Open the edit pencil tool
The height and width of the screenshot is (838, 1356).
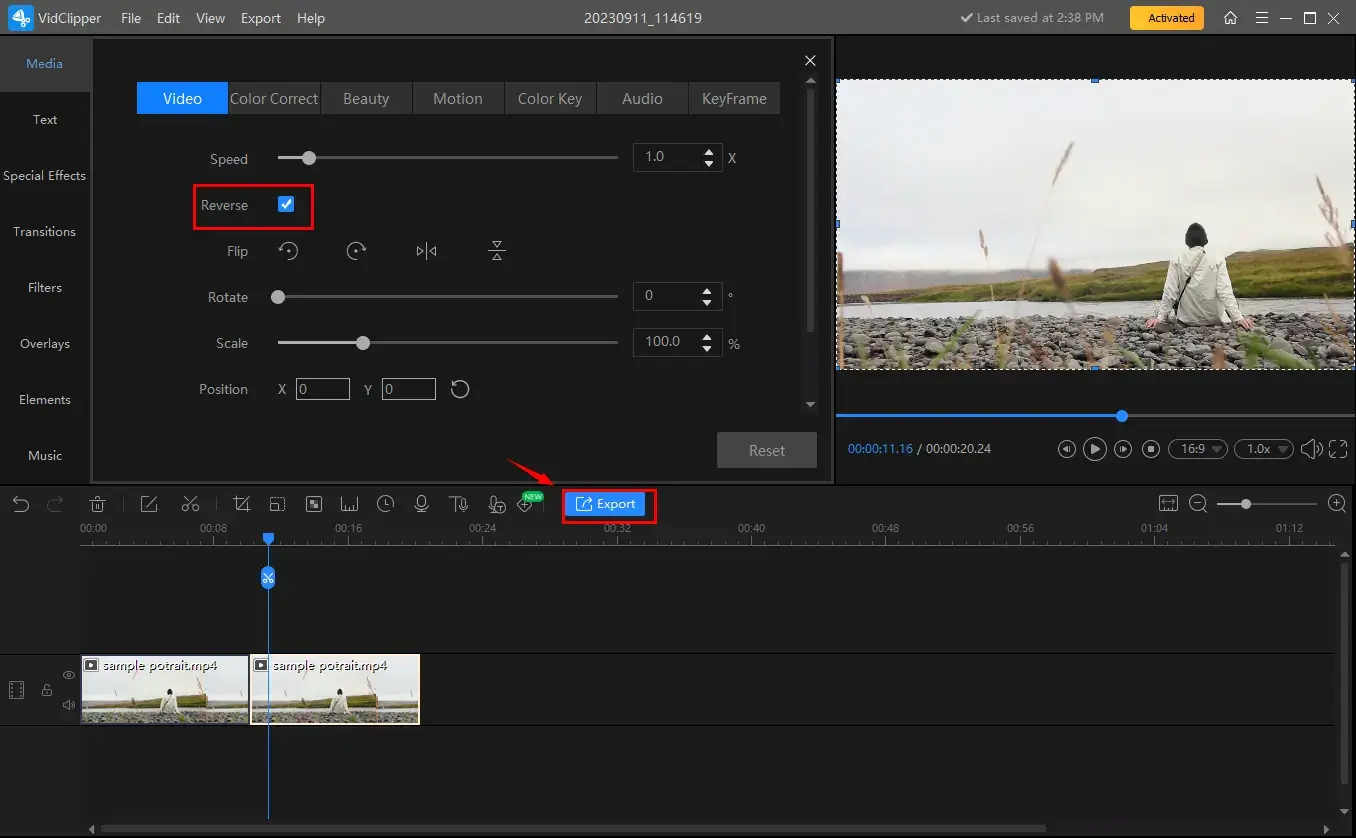point(149,504)
